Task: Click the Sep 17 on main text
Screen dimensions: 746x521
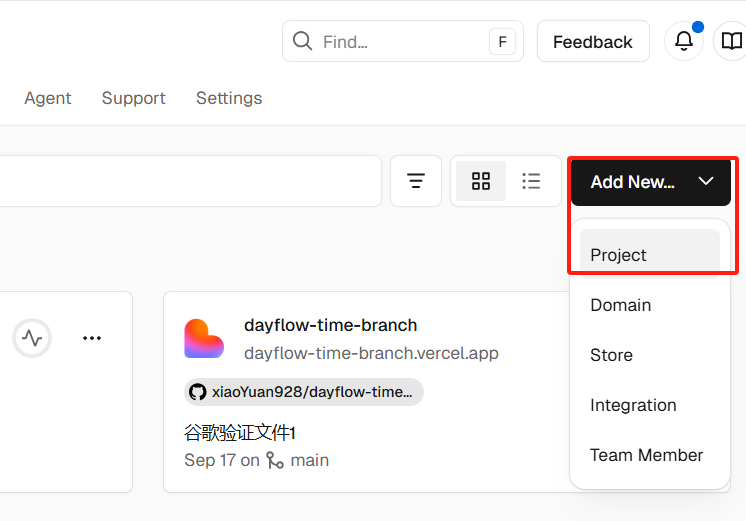Action: 256,460
